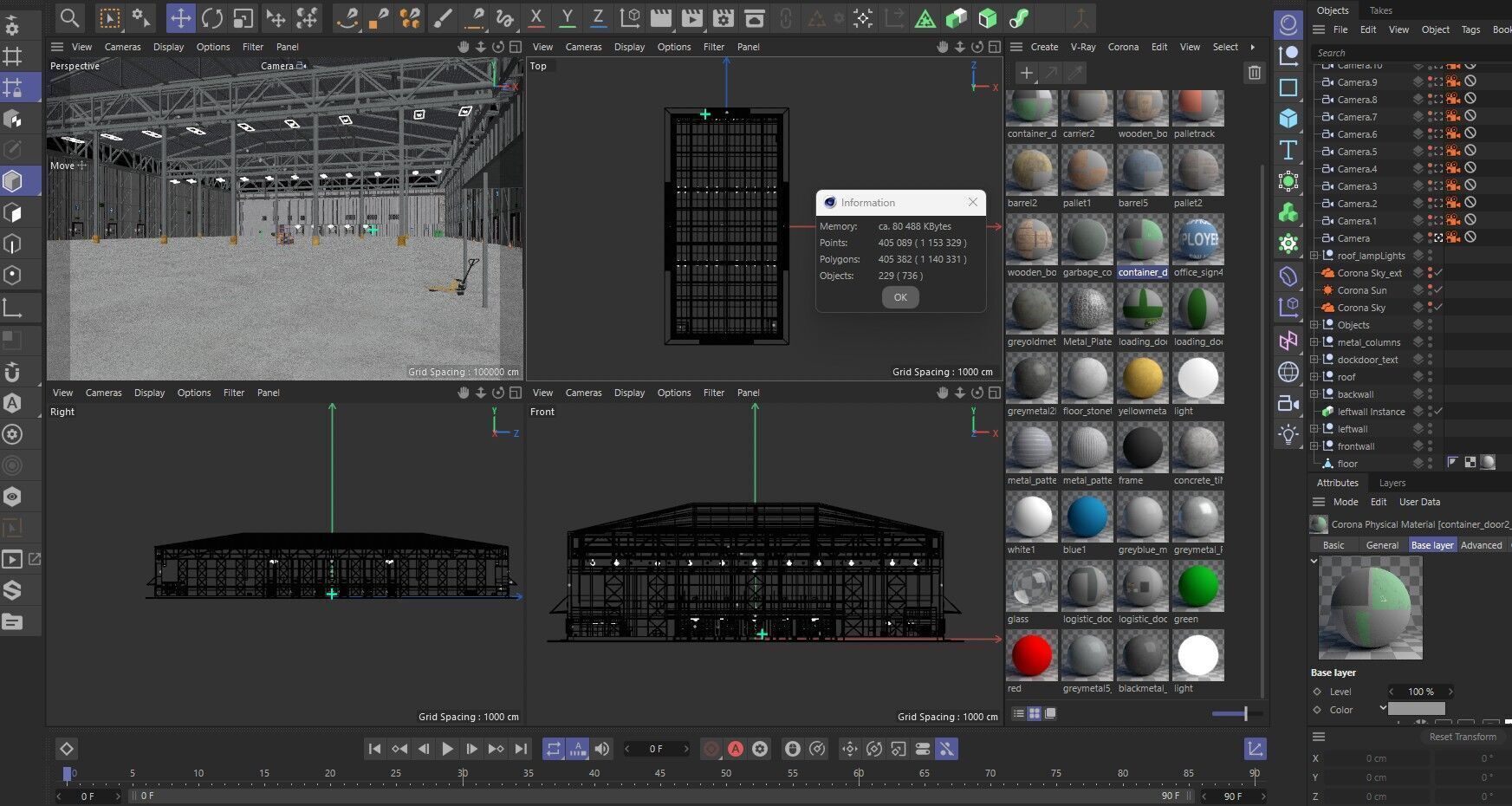Click the Play Forward button
Viewport: 1512px width, 806px height.
447,749
